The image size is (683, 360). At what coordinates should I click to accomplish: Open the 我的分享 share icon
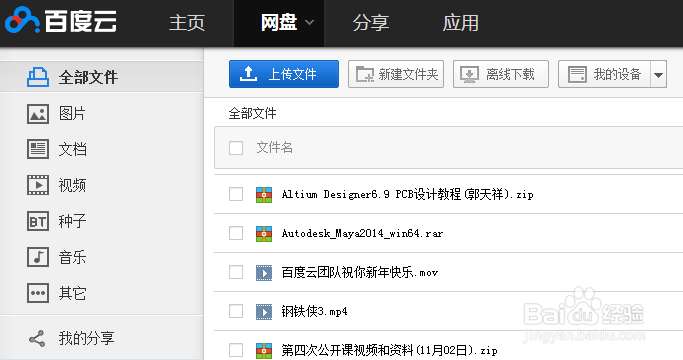(37, 339)
